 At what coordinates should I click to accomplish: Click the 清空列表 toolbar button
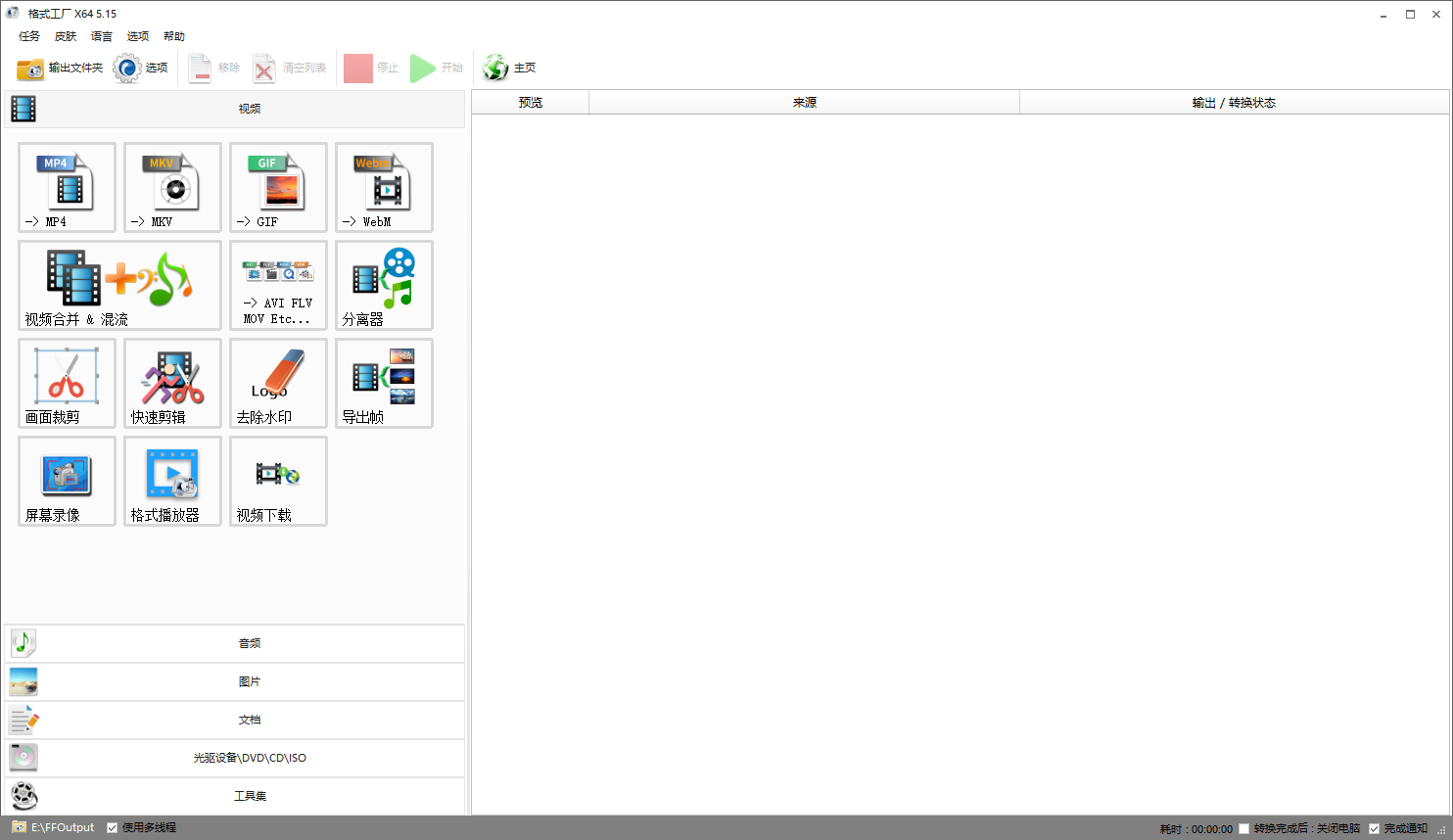(290, 68)
